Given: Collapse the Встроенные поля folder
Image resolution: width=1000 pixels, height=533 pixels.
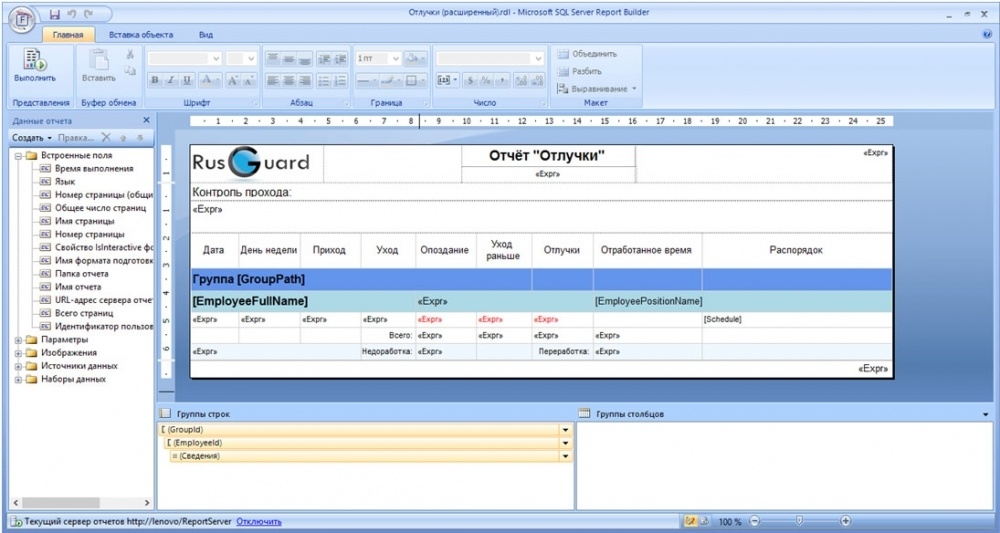Looking at the screenshot, I should click(x=18, y=156).
